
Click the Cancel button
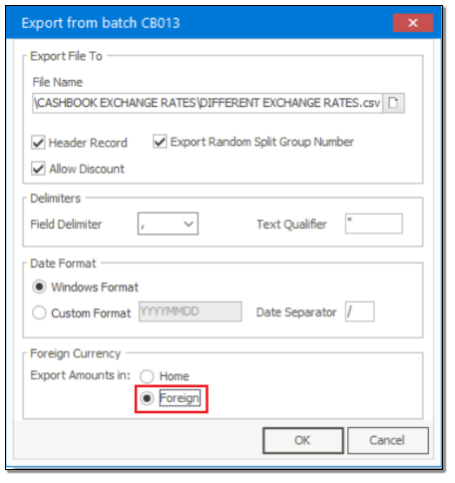click(388, 440)
